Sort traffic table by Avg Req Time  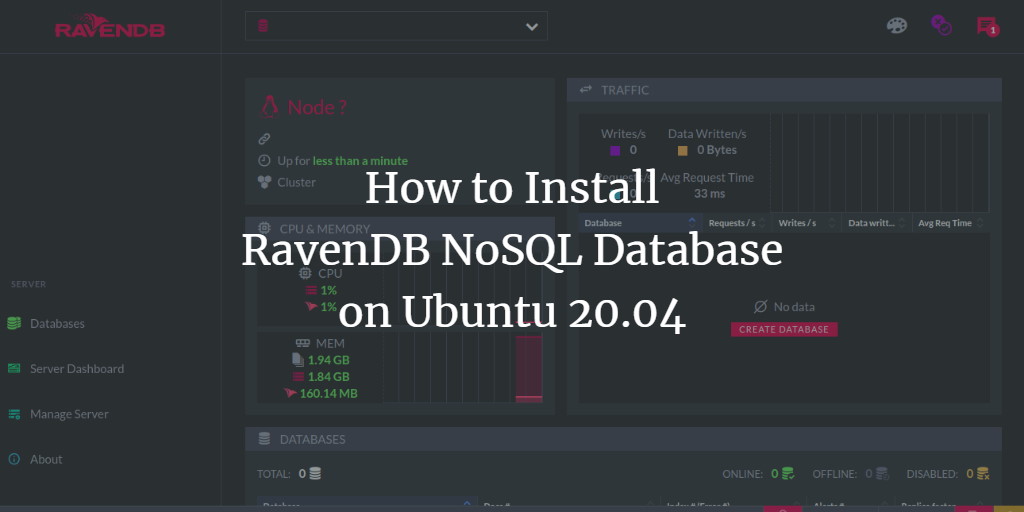(950, 223)
